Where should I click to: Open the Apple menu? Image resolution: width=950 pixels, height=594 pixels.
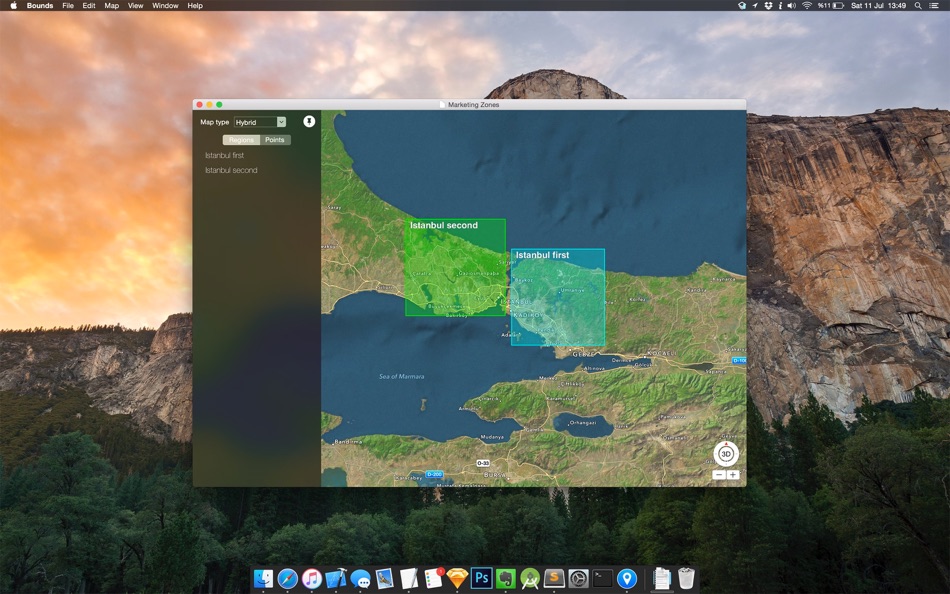click(13, 5)
